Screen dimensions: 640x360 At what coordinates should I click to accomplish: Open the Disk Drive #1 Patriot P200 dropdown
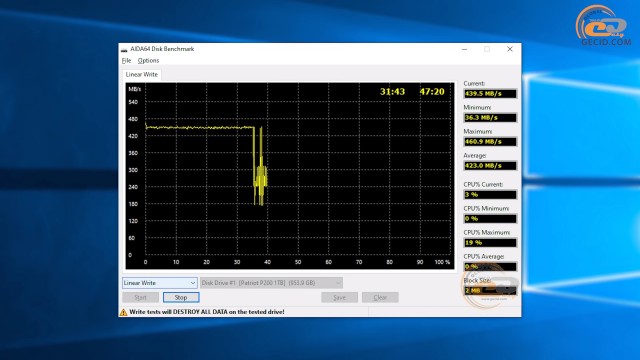[271, 282]
